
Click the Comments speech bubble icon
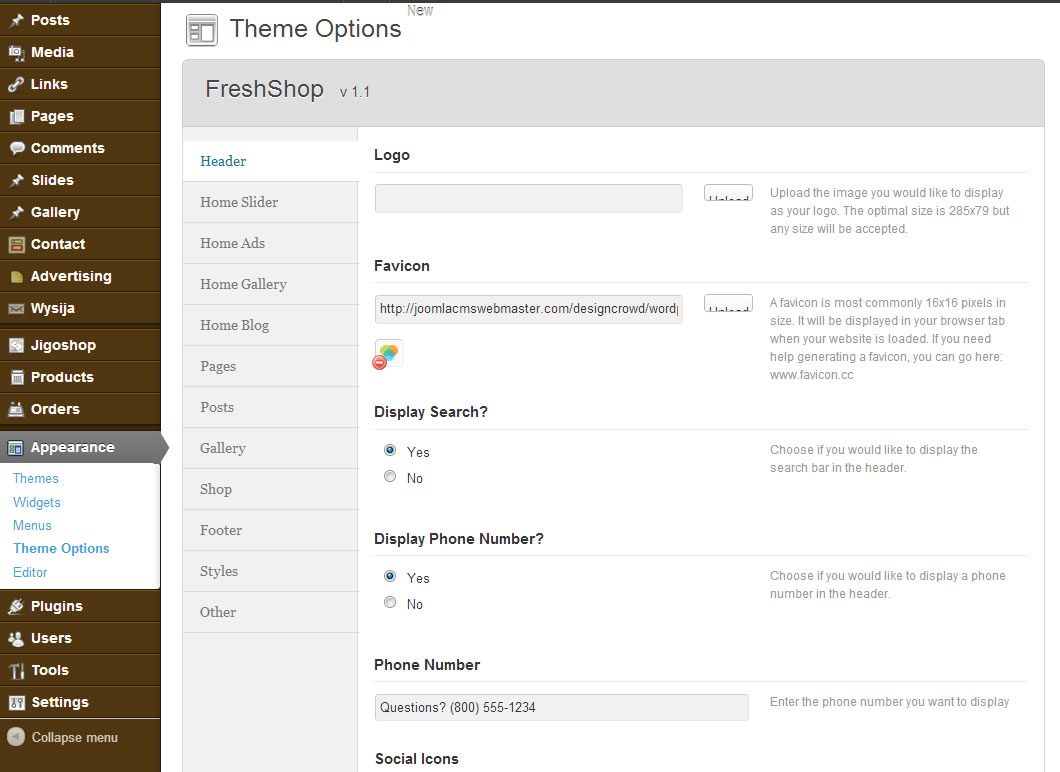tap(16, 148)
